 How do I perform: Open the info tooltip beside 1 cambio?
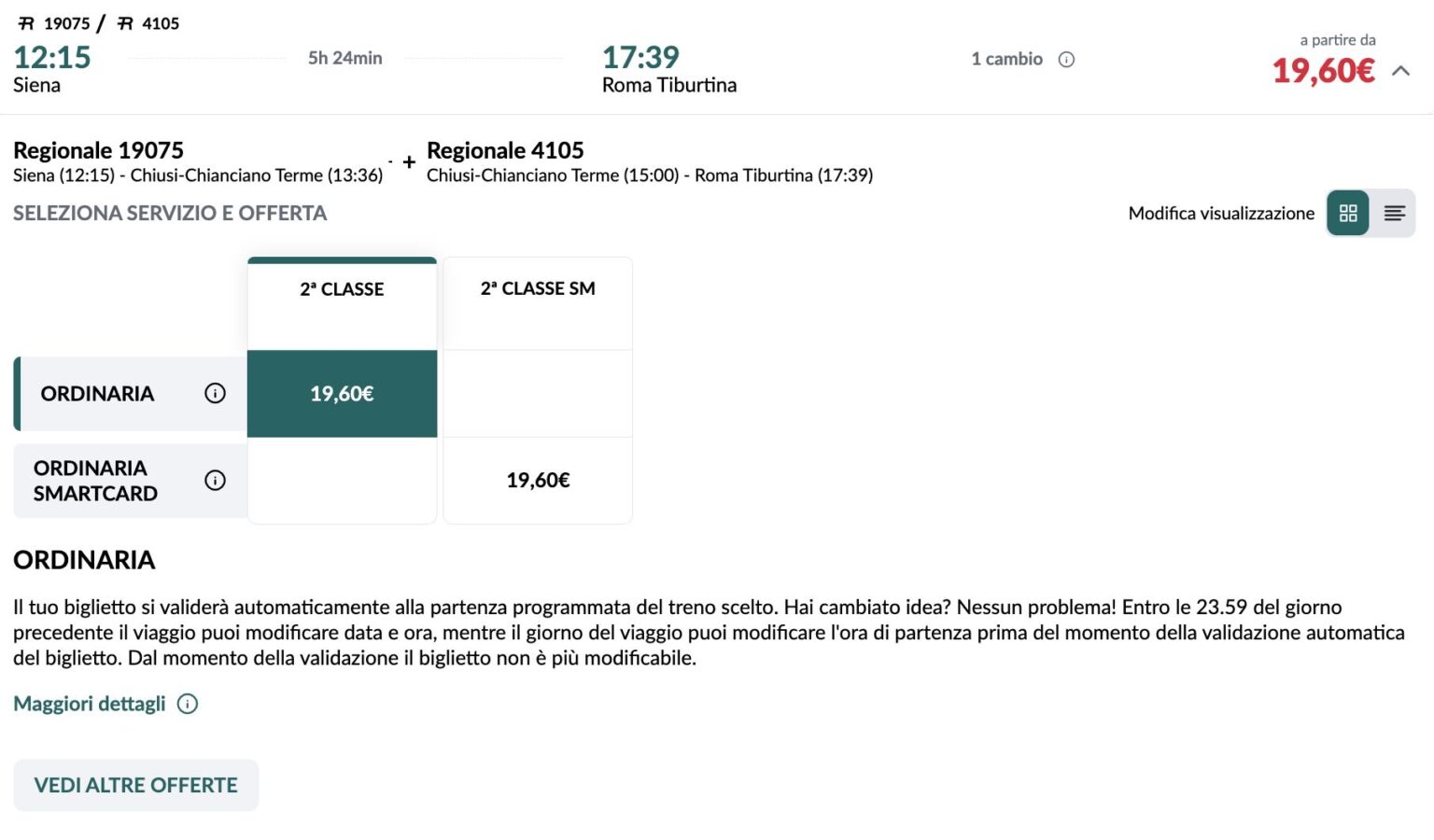1067,59
